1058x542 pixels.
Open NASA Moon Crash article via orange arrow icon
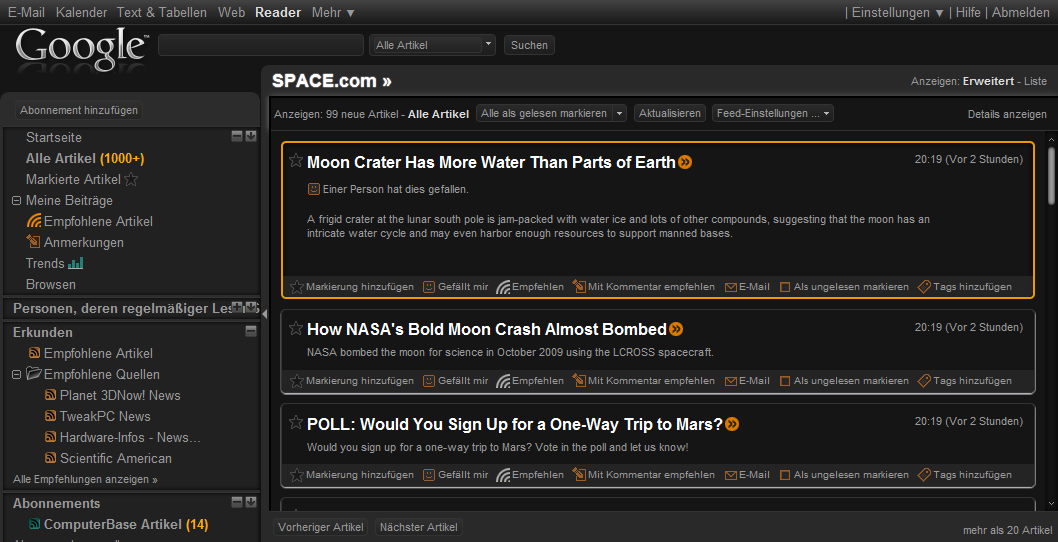tap(676, 329)
